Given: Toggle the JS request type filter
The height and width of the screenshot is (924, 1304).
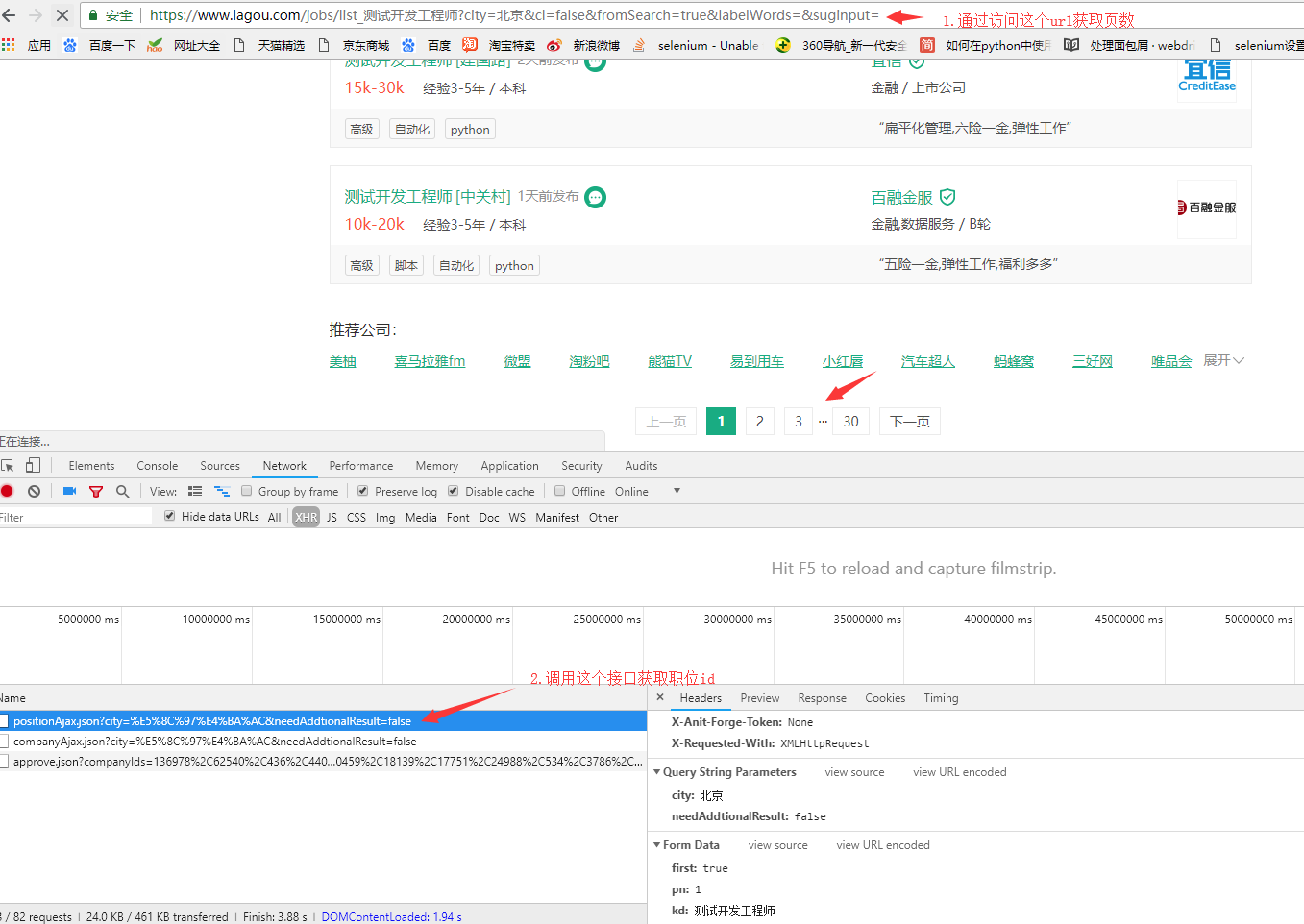Looking at the screenshot, I should pos(332,517).
